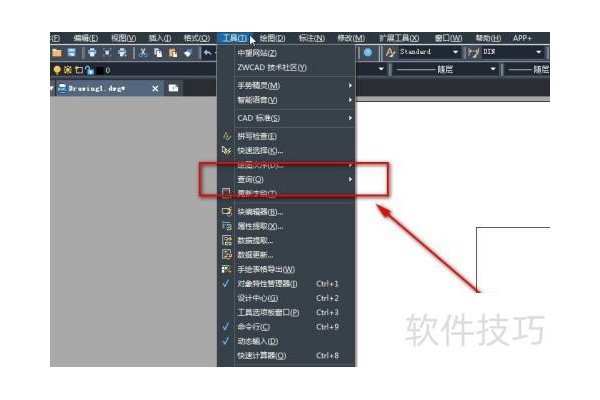The image size is (600, 400).
Task: Click the Paste clipboard icon
Action: coord(173,52)
